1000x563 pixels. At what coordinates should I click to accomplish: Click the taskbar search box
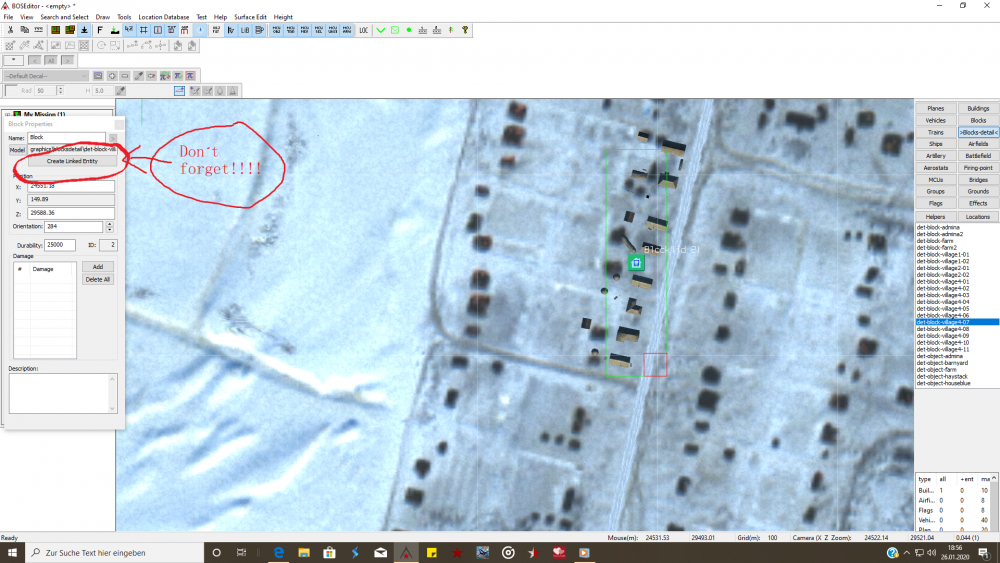[x=114, y=553]
